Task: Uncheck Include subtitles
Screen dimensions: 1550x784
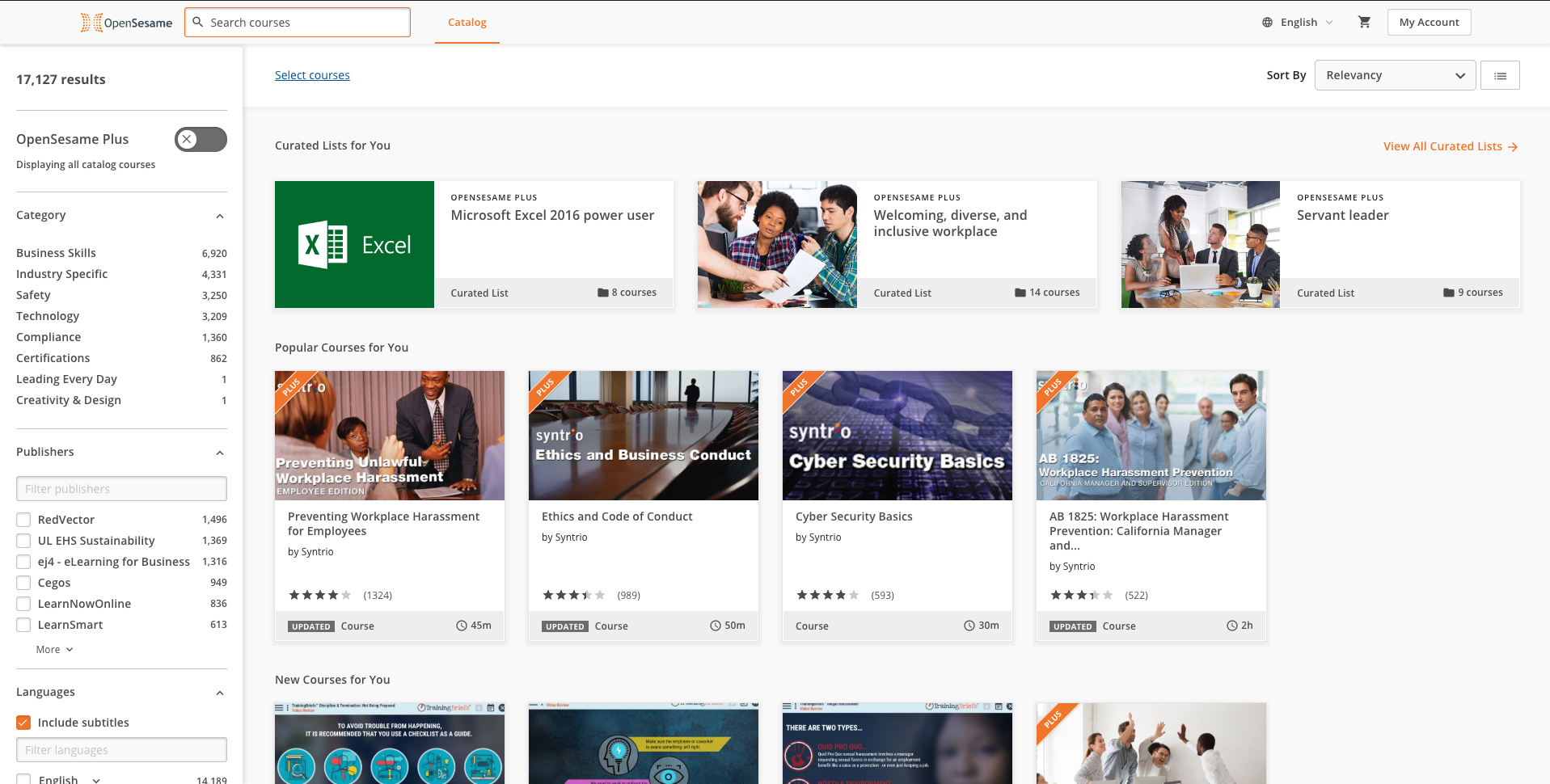Action: pos(23,723)
